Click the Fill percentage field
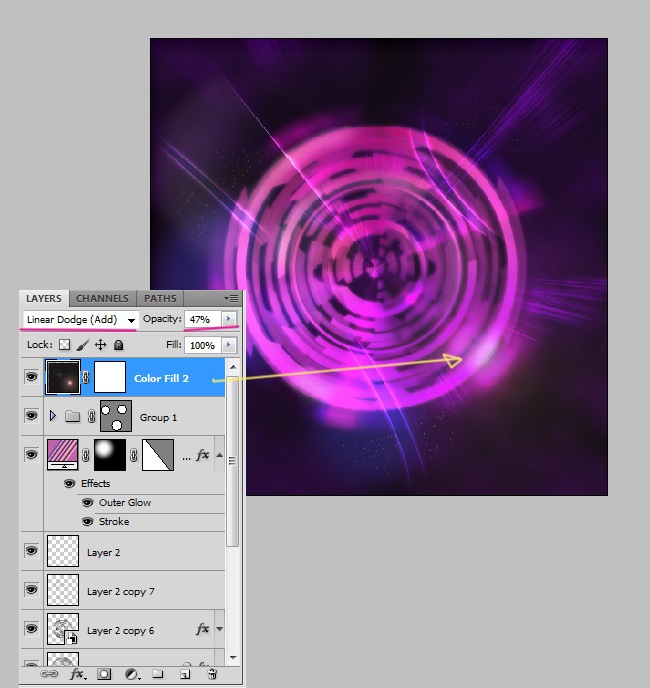Viewport: 650px width, 688px height. pyautogui.click(x=202, y=345)
